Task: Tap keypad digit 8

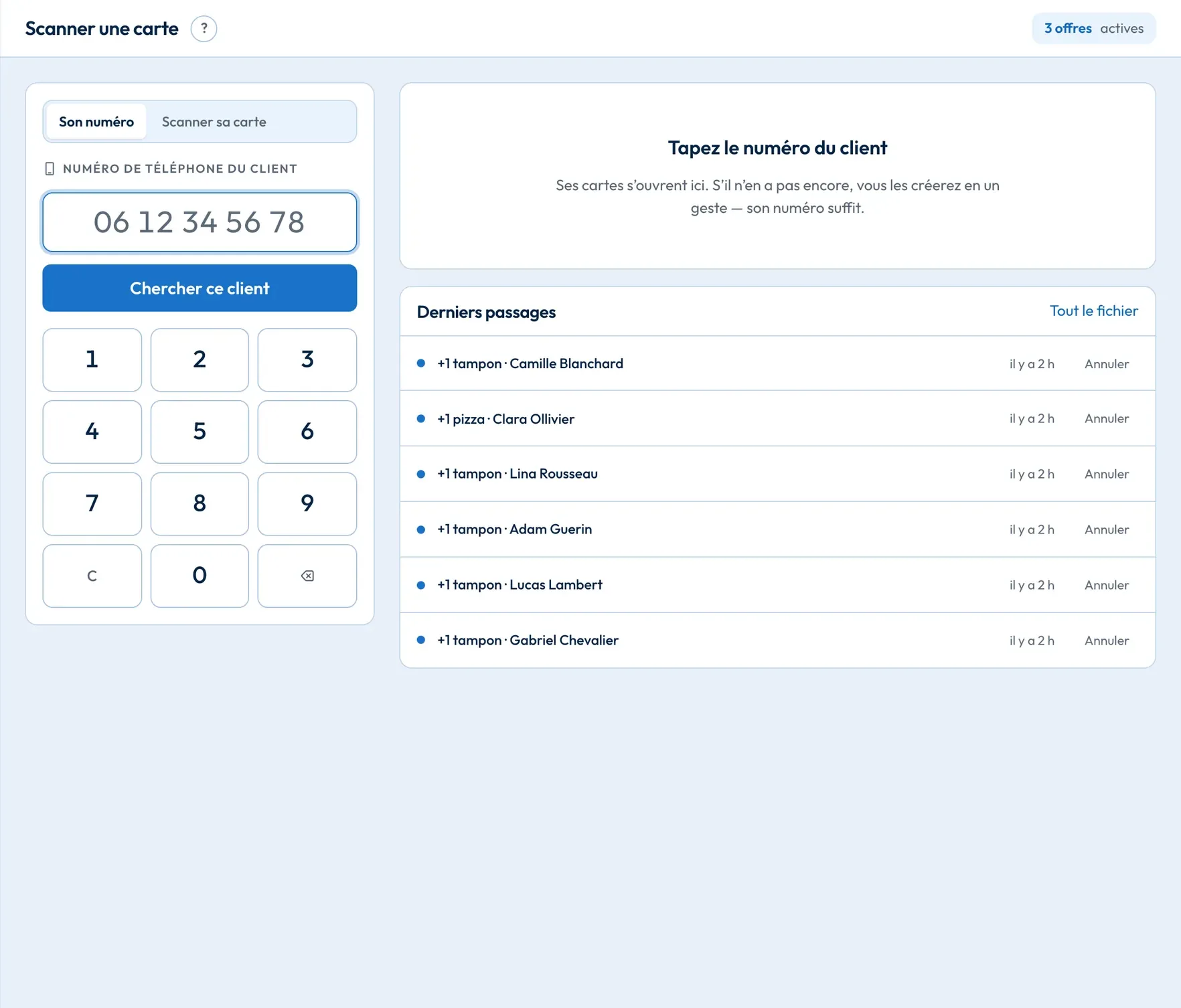Action: point(200,503)
